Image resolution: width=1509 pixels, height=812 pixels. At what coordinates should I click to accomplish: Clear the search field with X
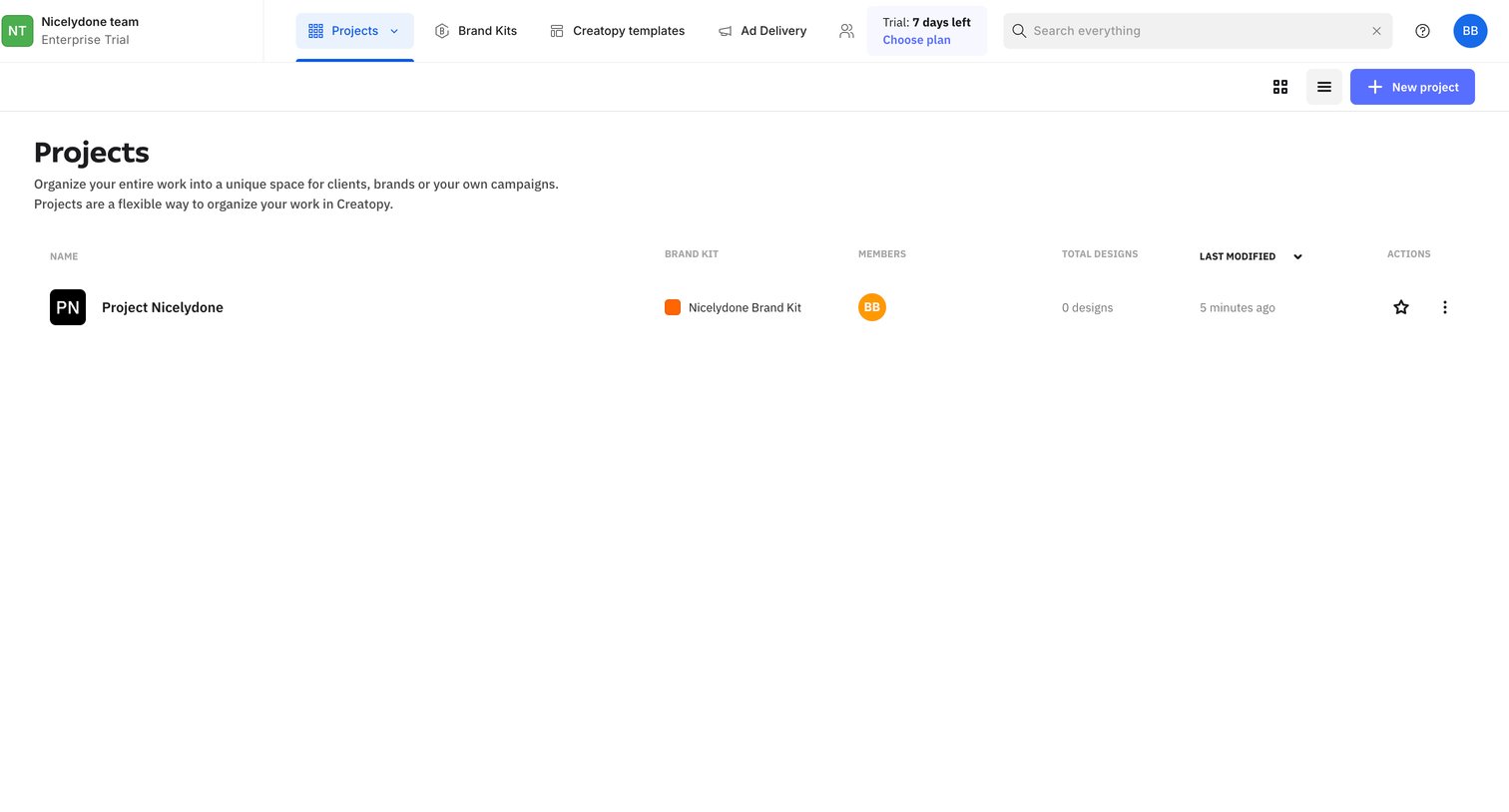tap(1376, 31)
